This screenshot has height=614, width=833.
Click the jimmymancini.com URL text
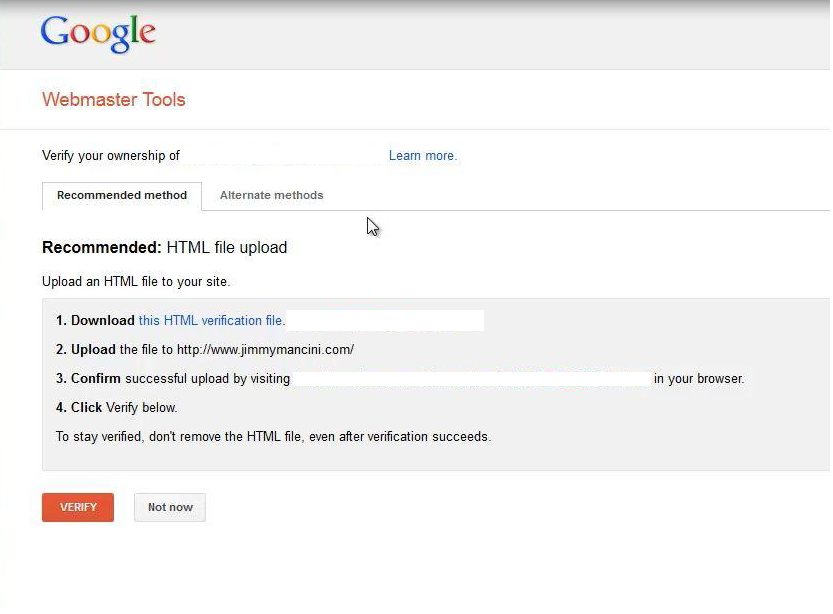(x=265, y=350)
